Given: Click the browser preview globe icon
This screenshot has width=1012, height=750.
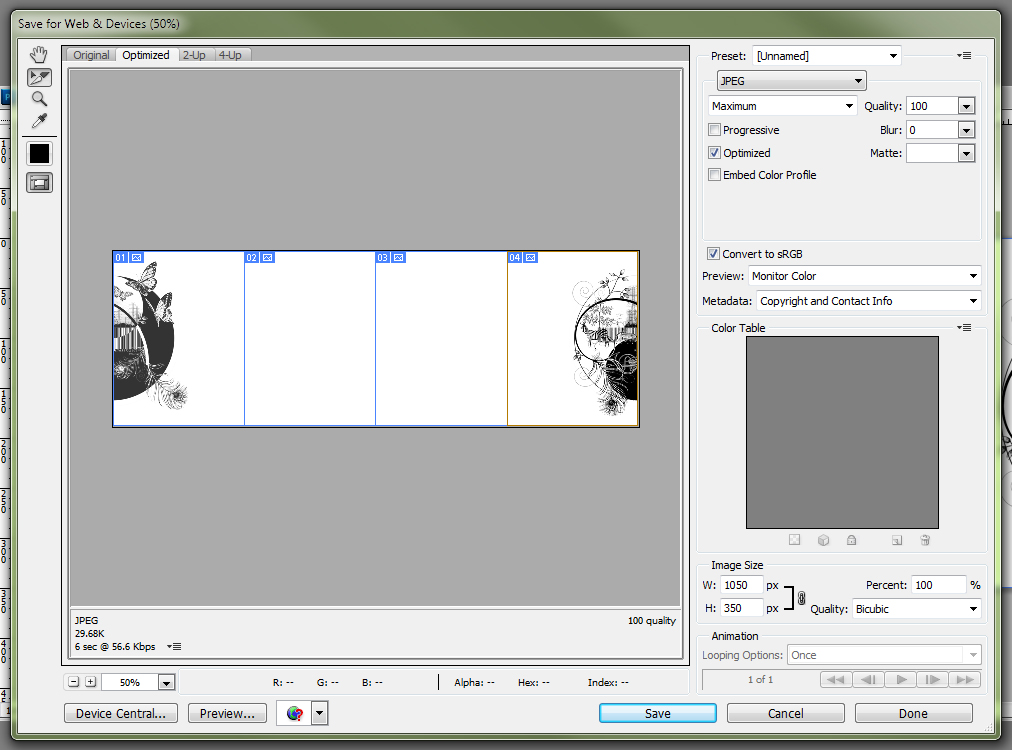Looking at the screenshot, I should click(x=294, y=713).
